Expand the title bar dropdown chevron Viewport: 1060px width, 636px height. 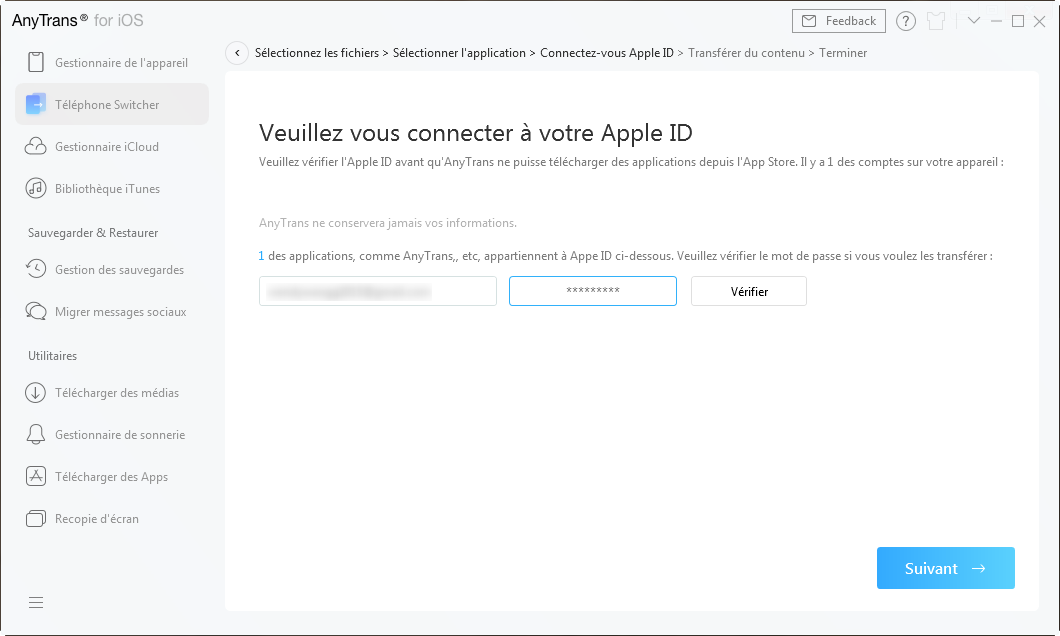pyautogui.click(x=974, y=20)
